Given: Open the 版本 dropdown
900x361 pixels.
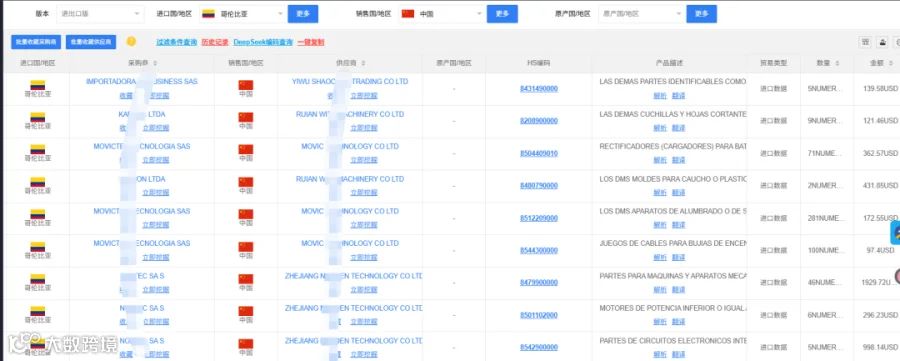Looking at the screenshot, I should coord(100,13).
